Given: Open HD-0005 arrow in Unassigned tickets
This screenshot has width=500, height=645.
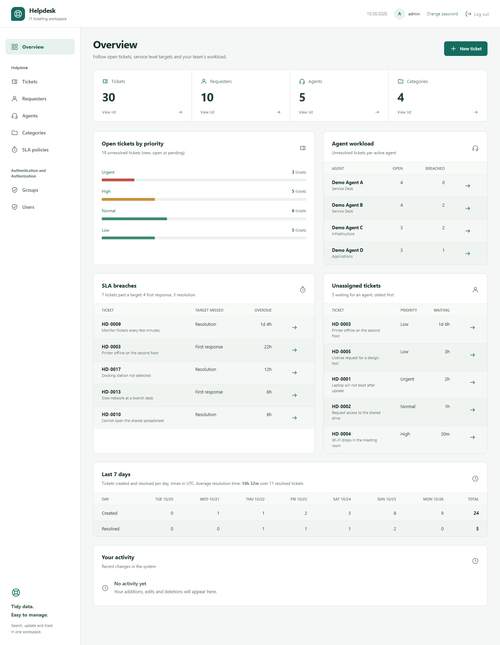Looking at the screenshot, I should coord(472,355).
